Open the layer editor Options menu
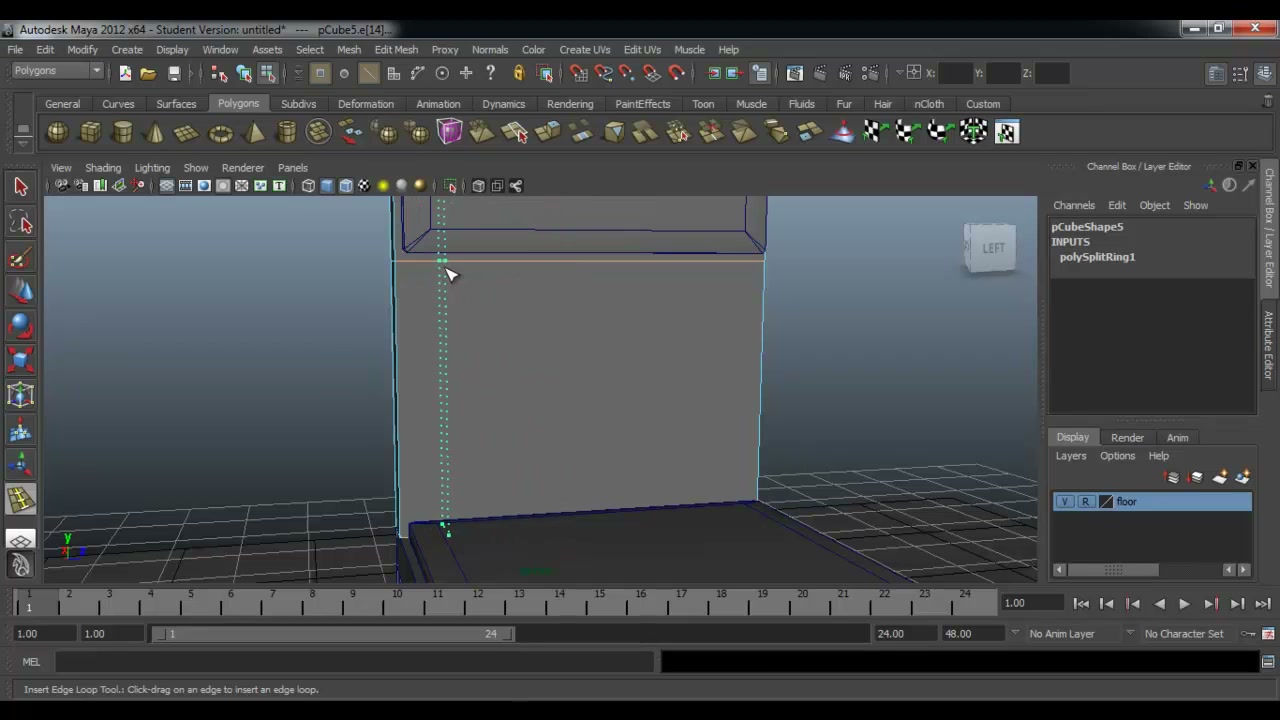This screenshot has width=1280, height=720. tap(1117, 456)
